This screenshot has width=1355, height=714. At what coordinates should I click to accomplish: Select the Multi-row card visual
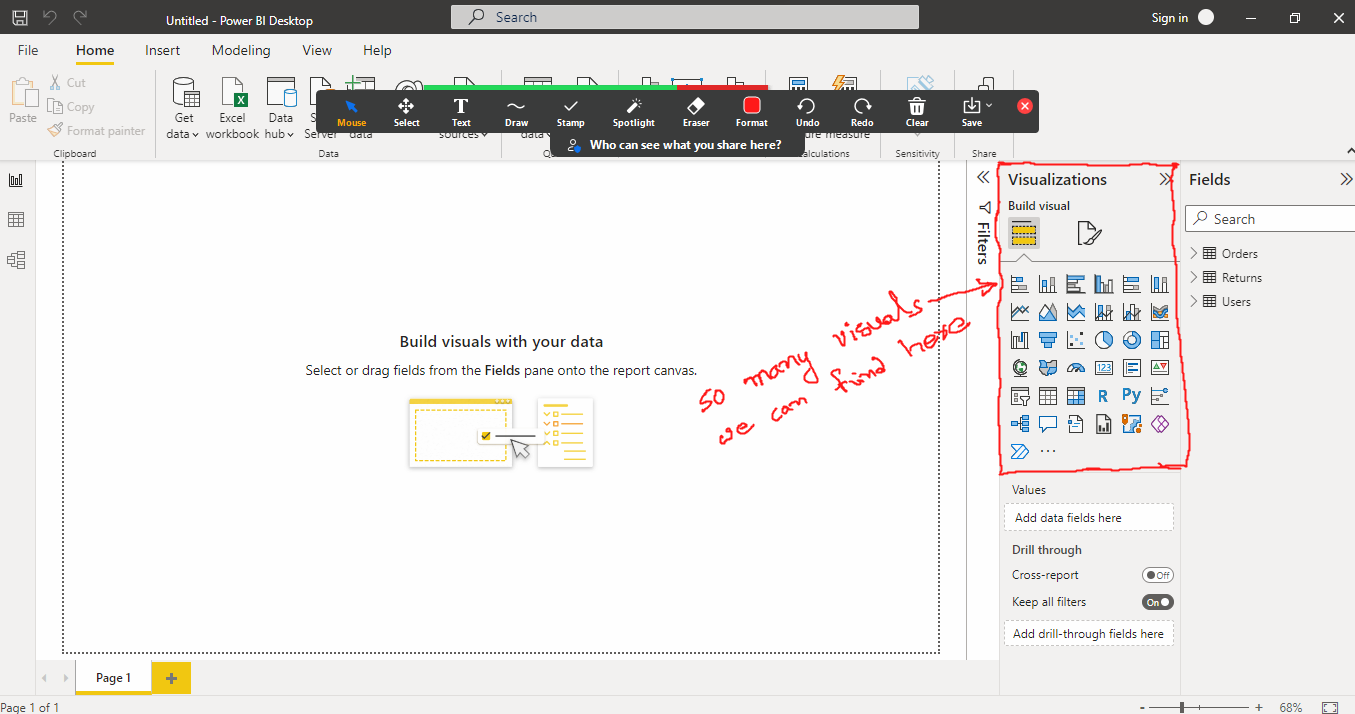coord(1131,368)
